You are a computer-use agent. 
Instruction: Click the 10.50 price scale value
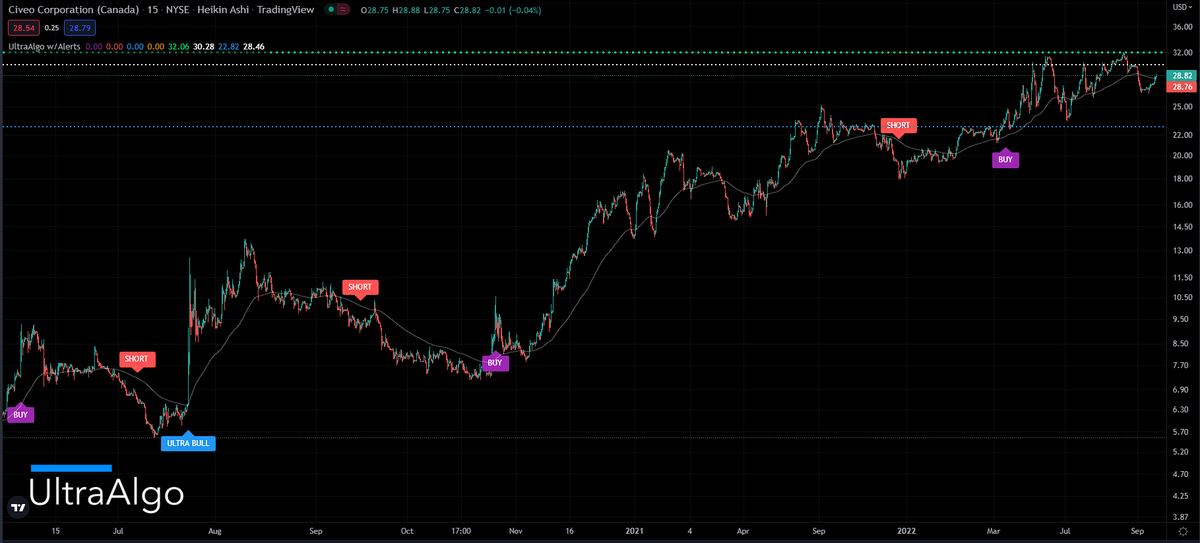tap(1182, 298)
